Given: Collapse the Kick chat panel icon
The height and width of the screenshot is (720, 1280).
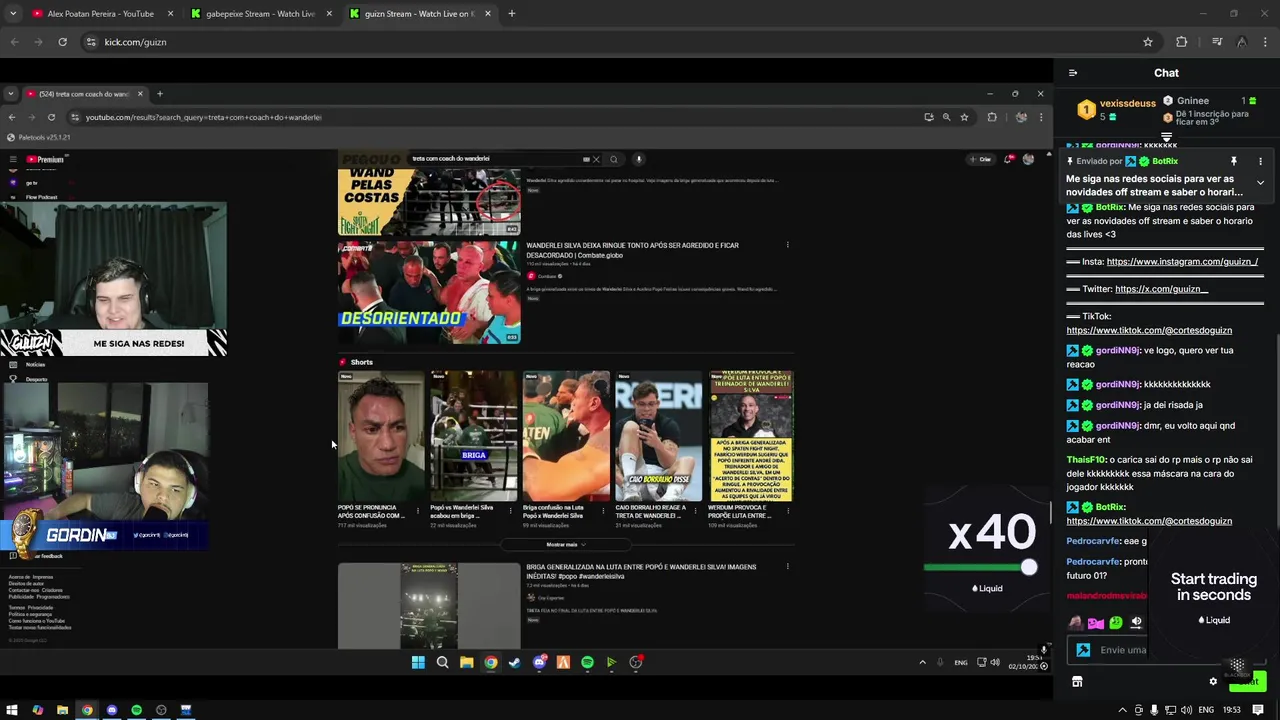Looking at the screenshot, I should pos(1073,73).
